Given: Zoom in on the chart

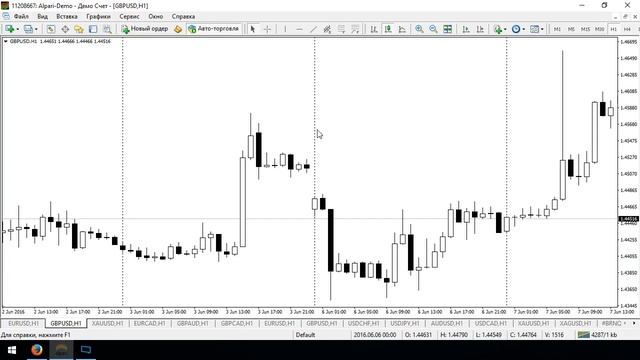Looking at the screenshot, I should (x=419, y=29).
